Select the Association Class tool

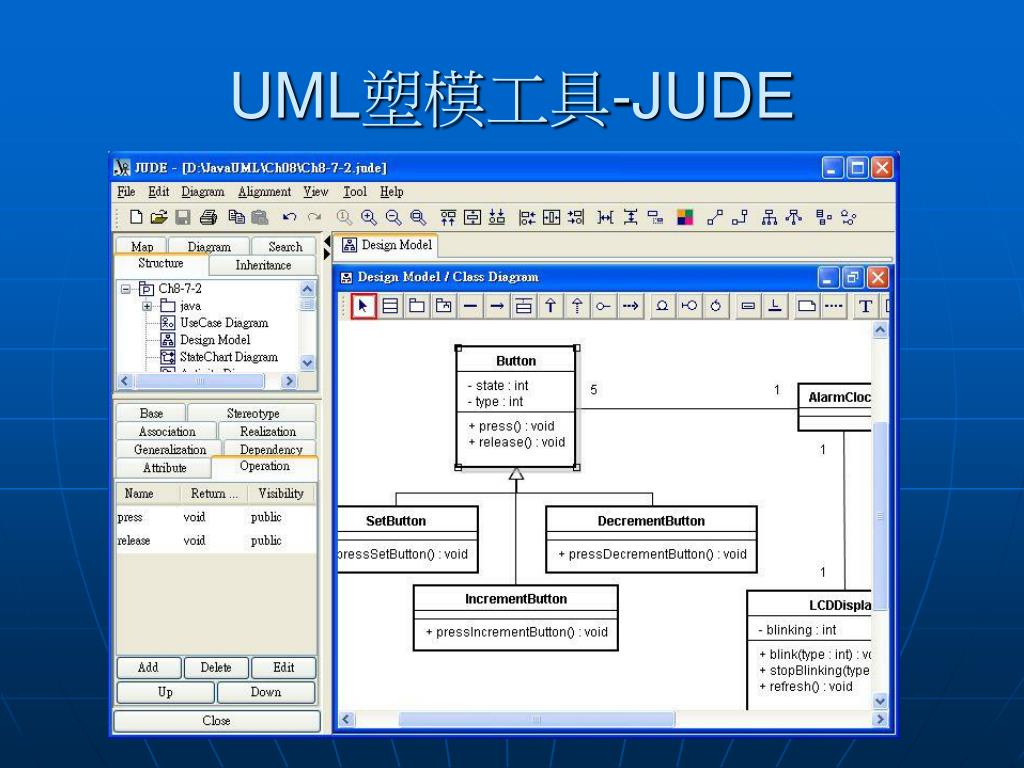click(x=523, y=306)
